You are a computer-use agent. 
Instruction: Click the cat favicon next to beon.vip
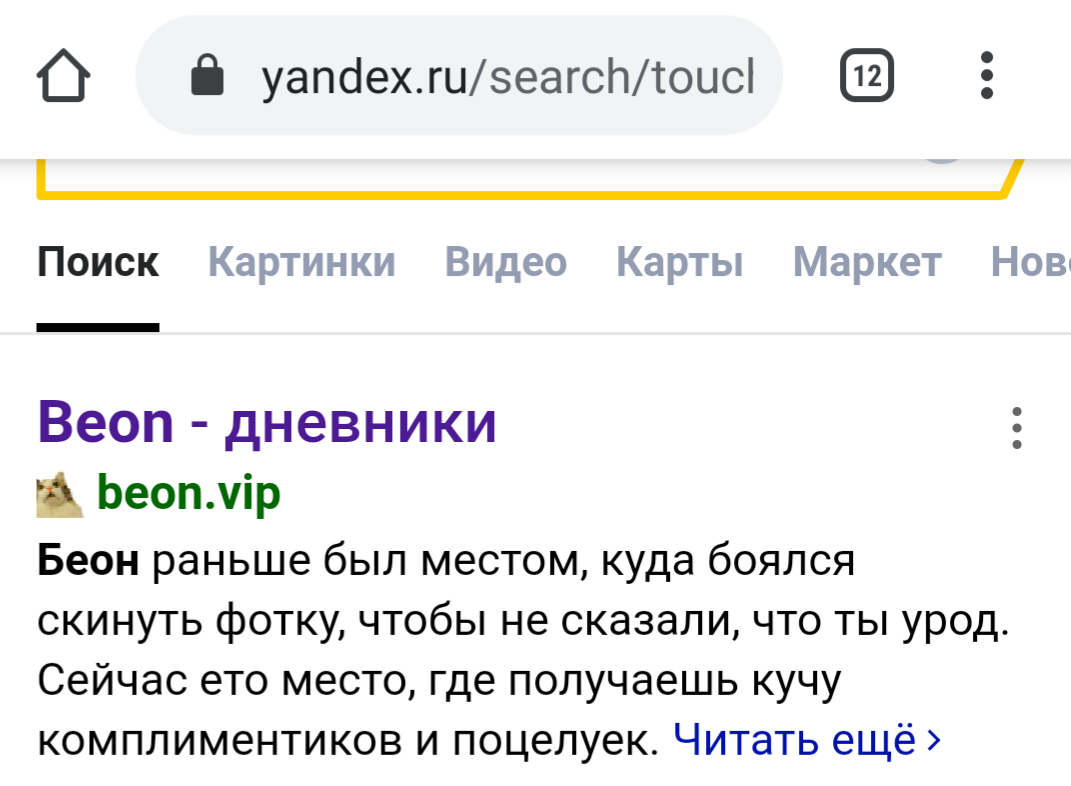59,494
